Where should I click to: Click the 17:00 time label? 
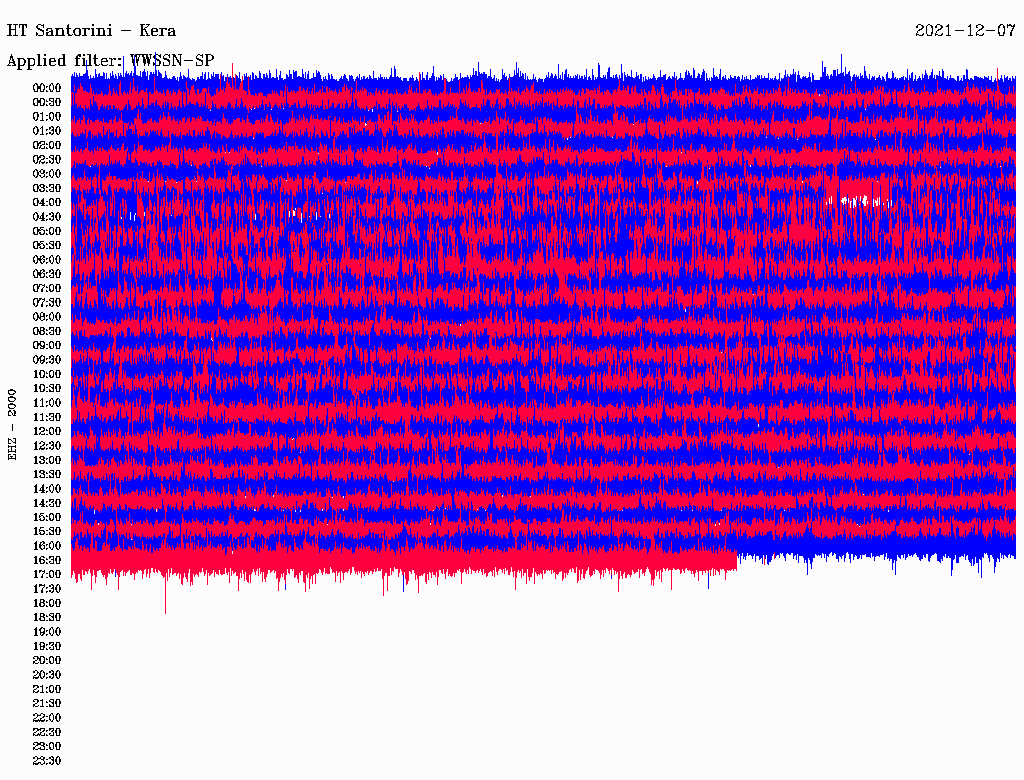click(x=47, y=575)
